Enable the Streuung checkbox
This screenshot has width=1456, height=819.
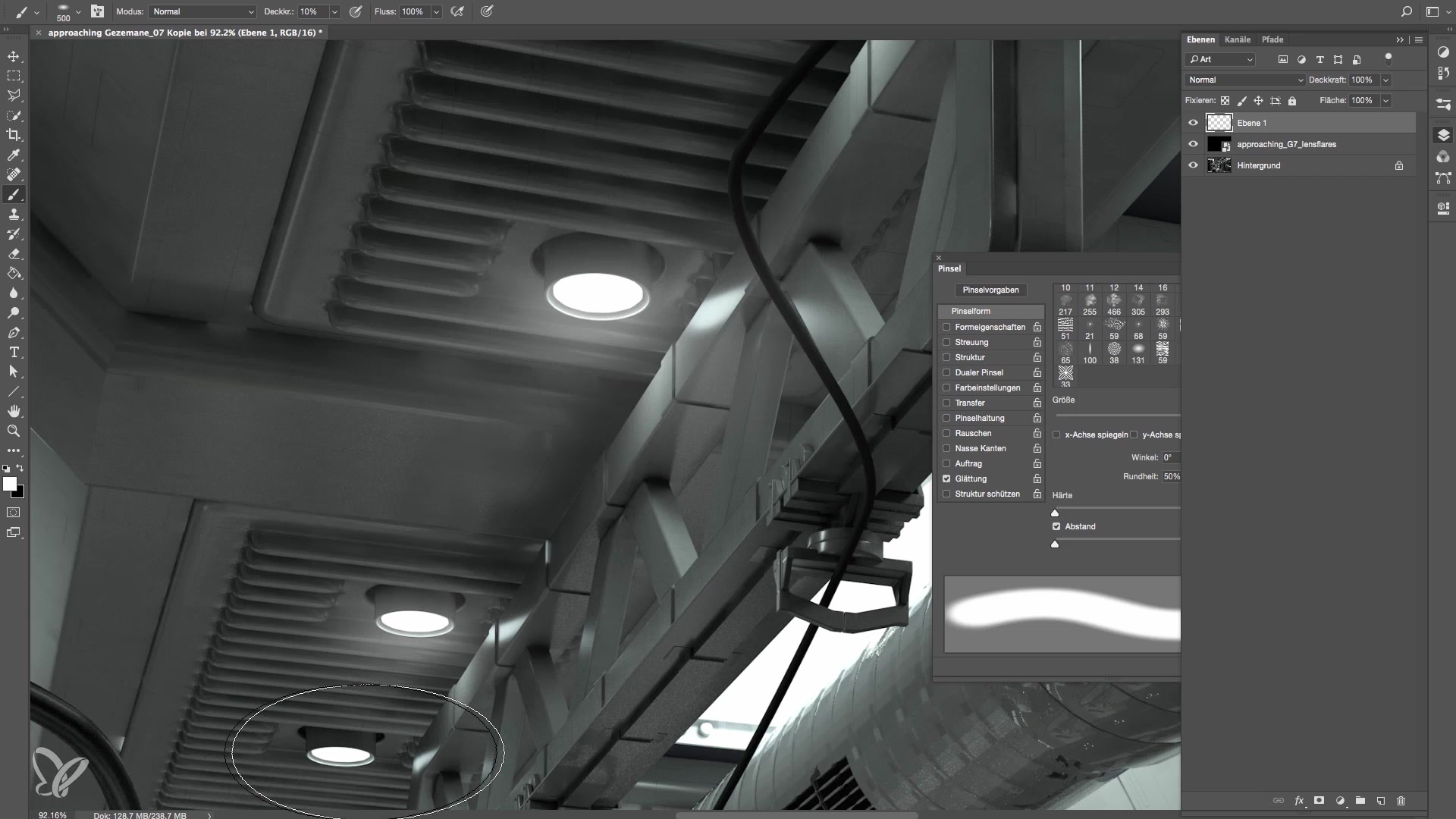pos(946,342)
